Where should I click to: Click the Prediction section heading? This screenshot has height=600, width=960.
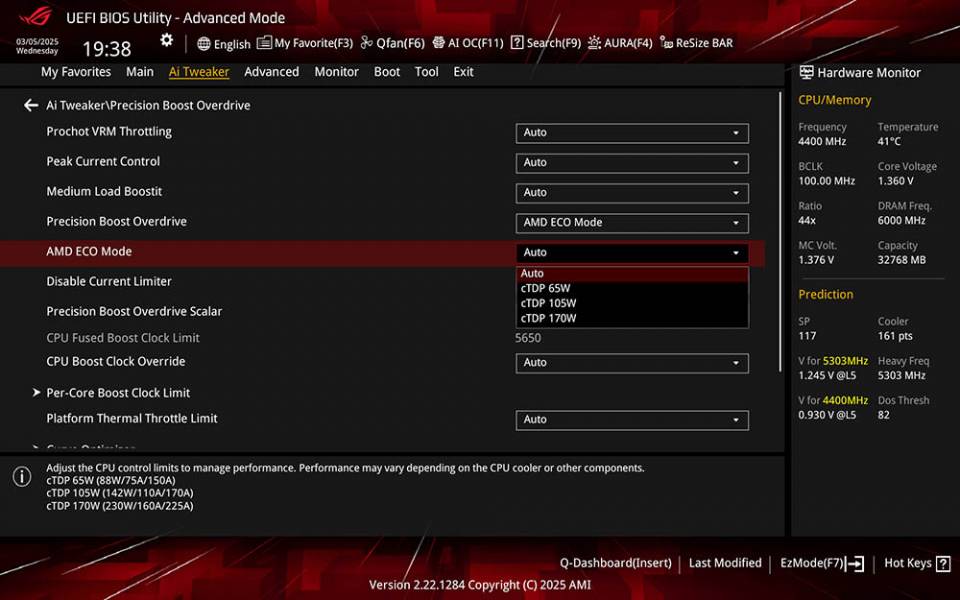[x=825, y=294]
